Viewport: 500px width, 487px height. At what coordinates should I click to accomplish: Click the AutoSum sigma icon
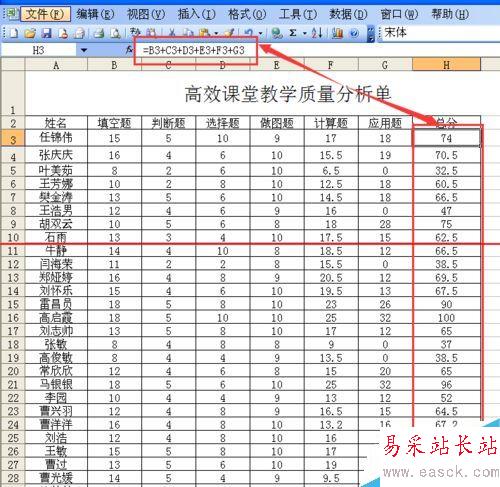coord(293,33)
